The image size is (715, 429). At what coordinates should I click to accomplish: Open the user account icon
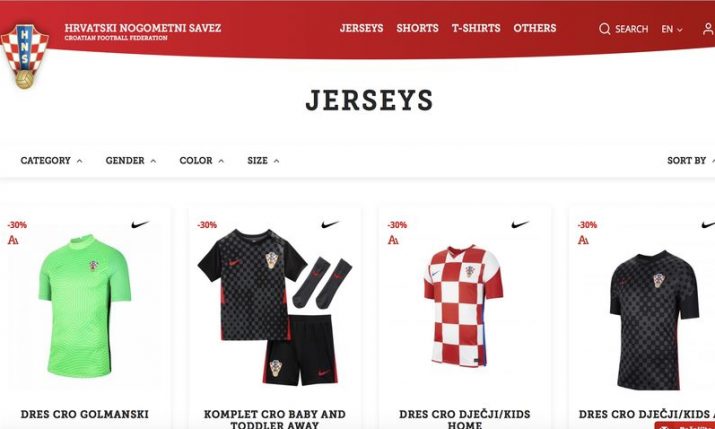pos(708,29)
